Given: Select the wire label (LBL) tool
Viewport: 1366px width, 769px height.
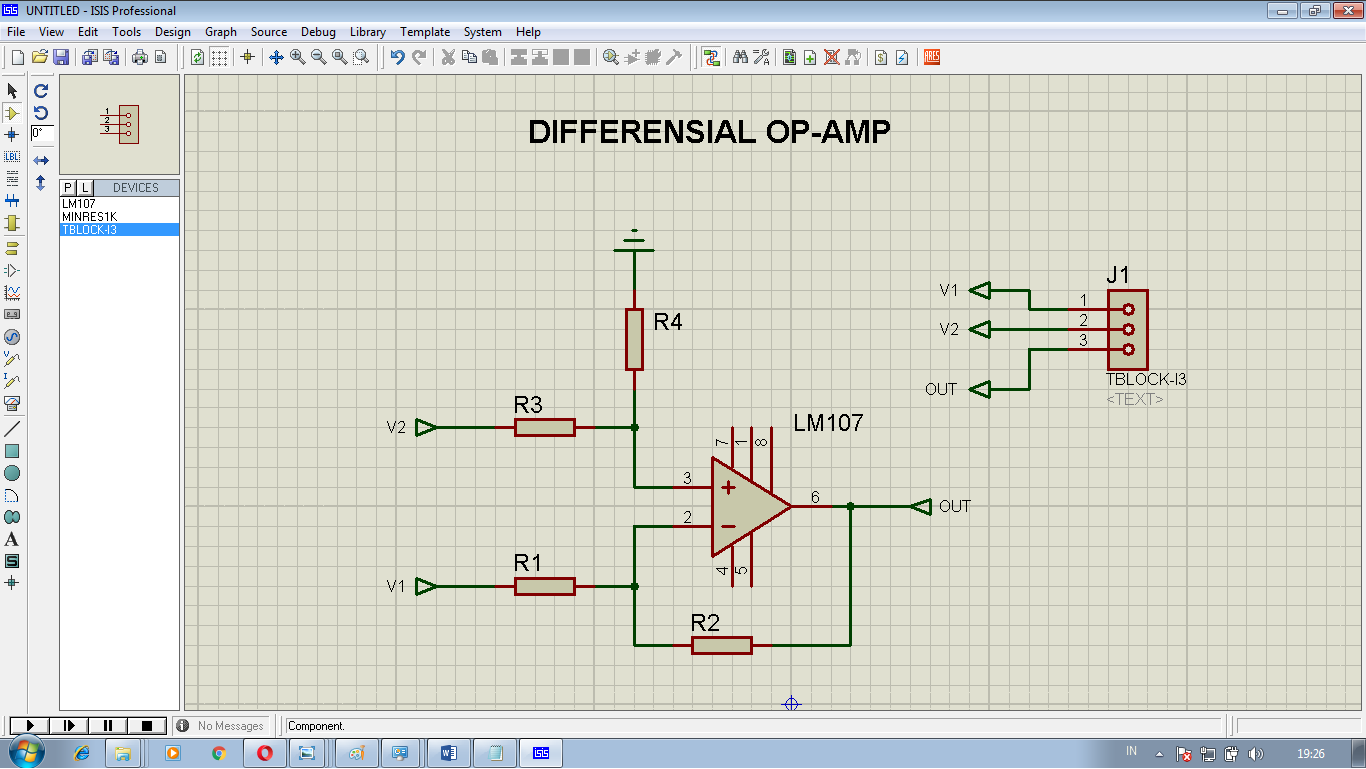Looking at the screenshot, I should [11, 157].
